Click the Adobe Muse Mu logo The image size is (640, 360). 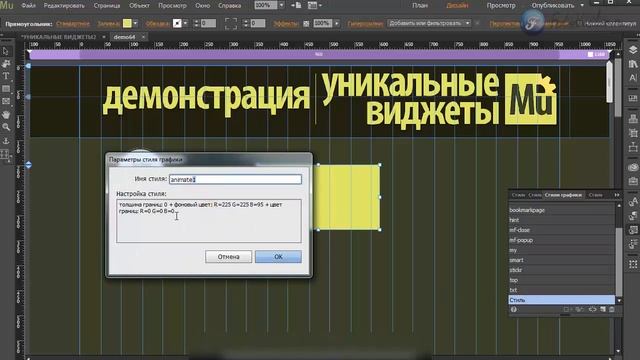pos(7,5)
